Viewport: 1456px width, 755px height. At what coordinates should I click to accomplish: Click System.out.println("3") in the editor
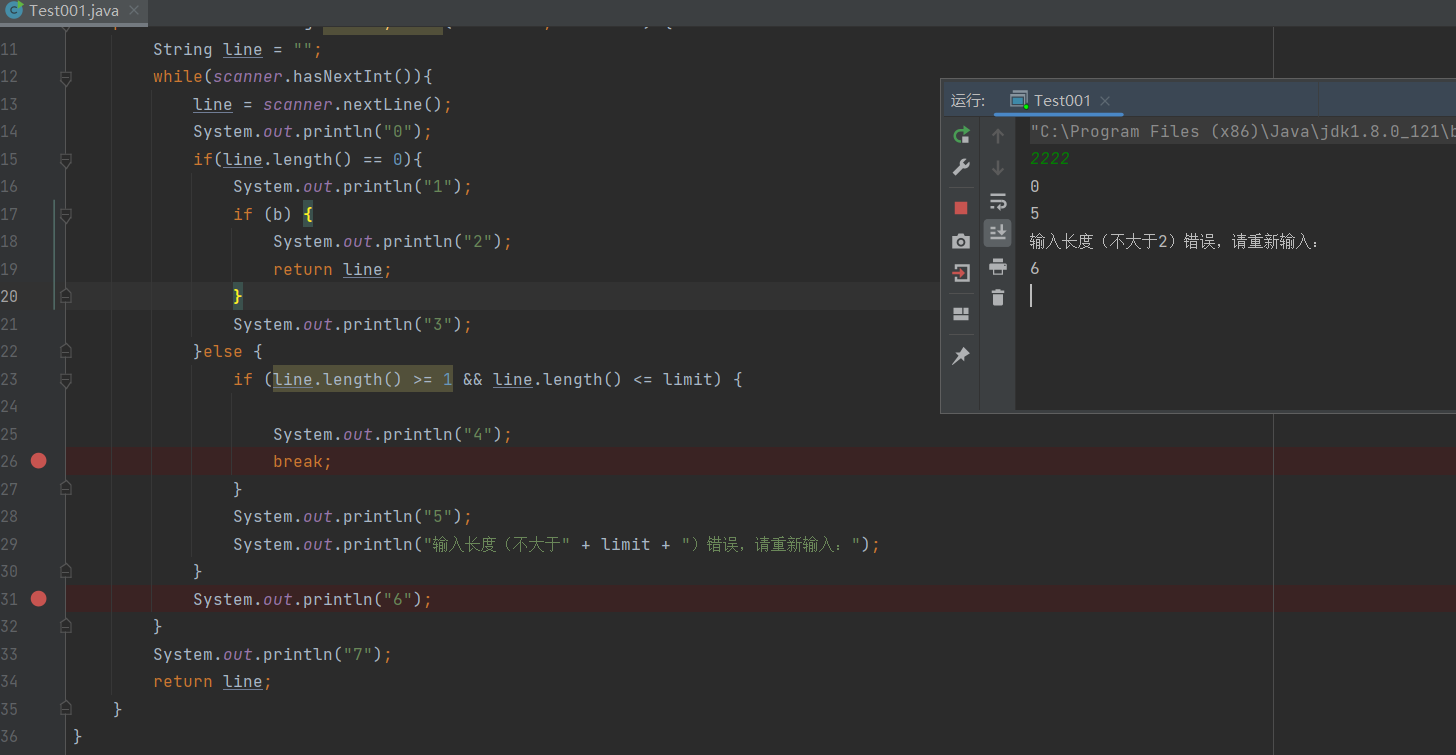coord(352,324)
